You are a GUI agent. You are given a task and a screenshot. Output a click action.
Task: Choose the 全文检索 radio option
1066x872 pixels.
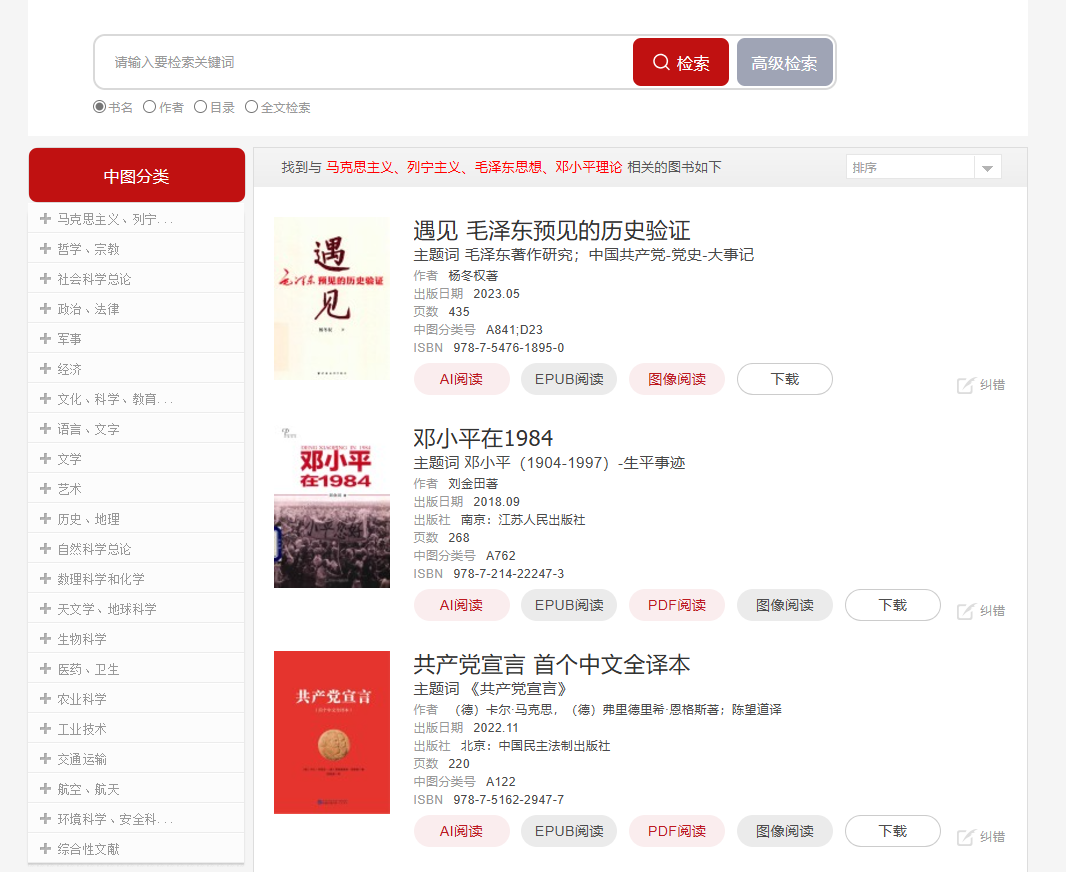click(251, 107)
